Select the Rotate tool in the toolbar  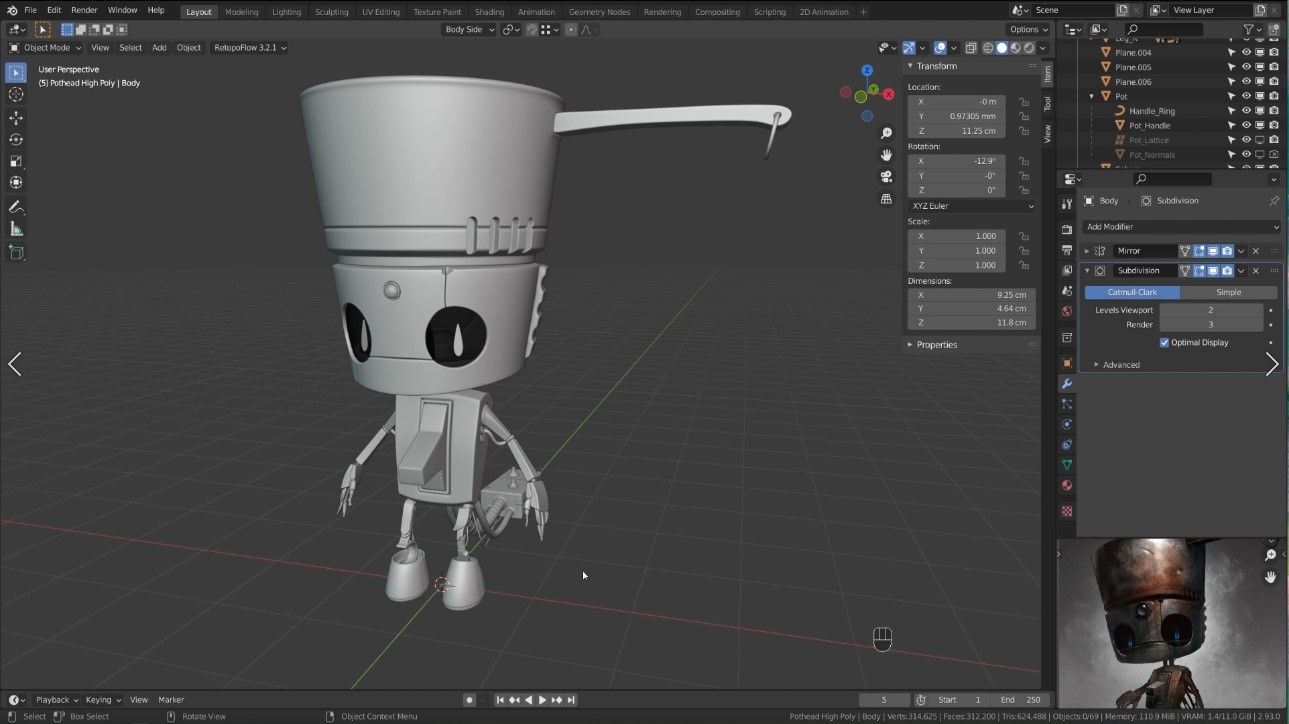coord(16,139)
